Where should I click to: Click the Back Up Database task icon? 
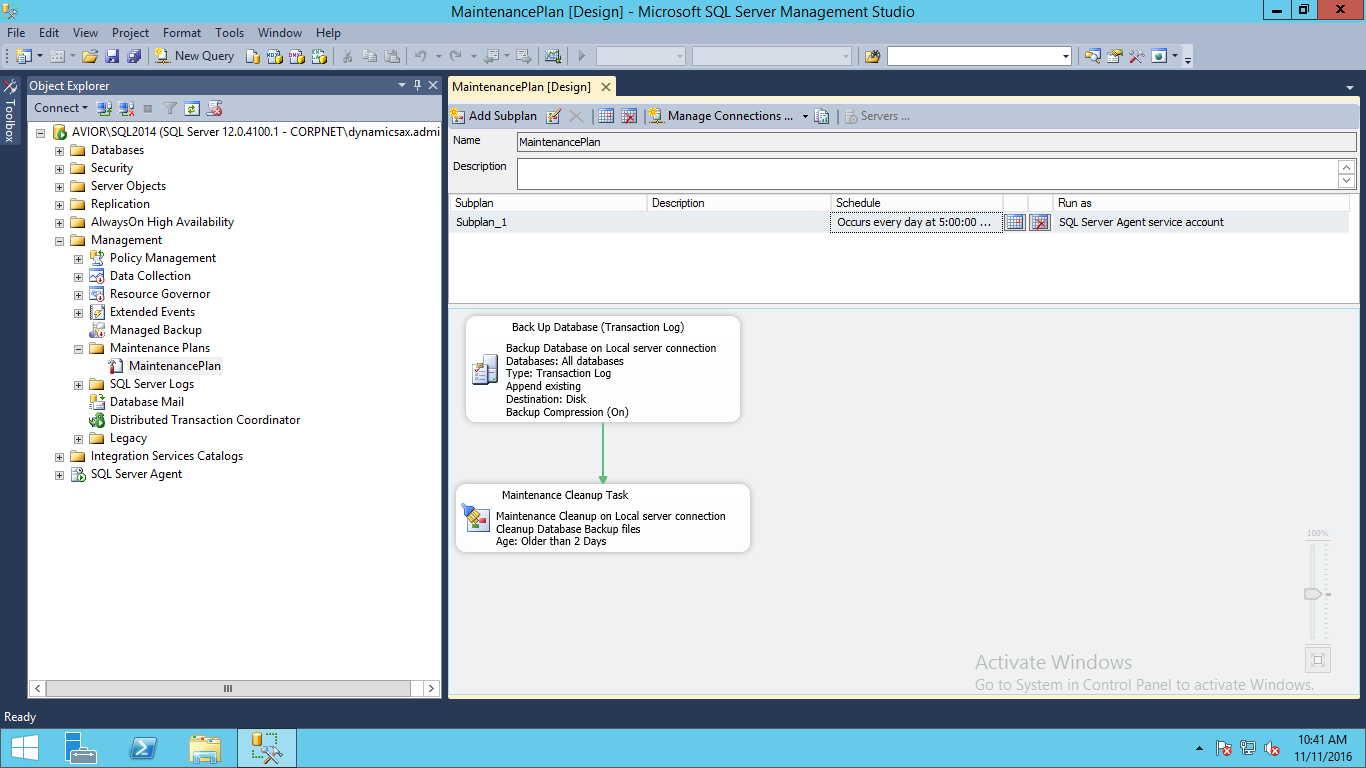point(485,372)
